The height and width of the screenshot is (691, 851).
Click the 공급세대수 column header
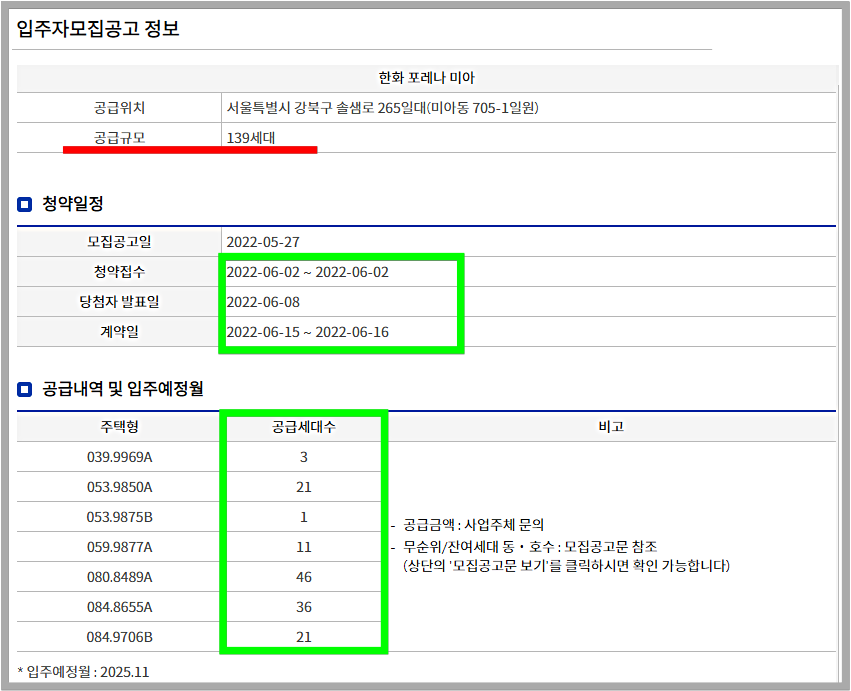pos(303,427)
